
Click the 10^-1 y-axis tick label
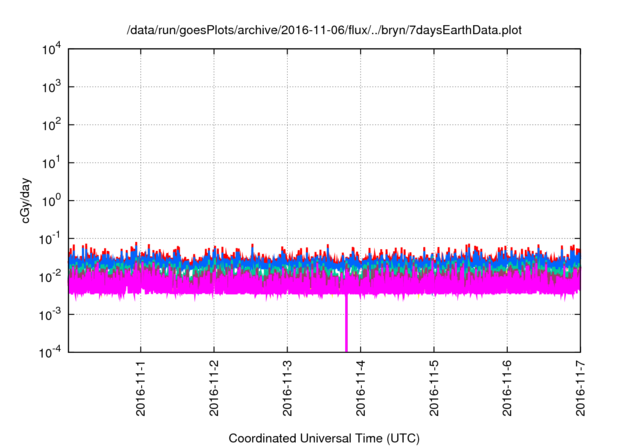[x=50, y=238]
